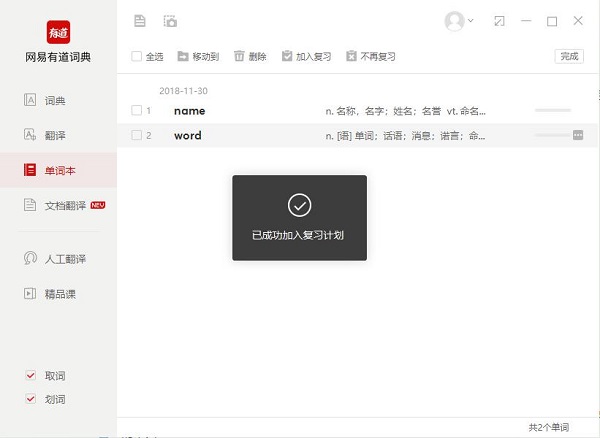This screenshot has width=600, height=438.
Task: Open more options for word entry
Action: point(578,135)
